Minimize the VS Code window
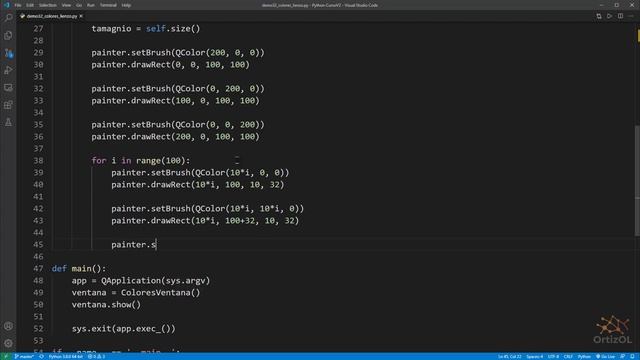 601,5
